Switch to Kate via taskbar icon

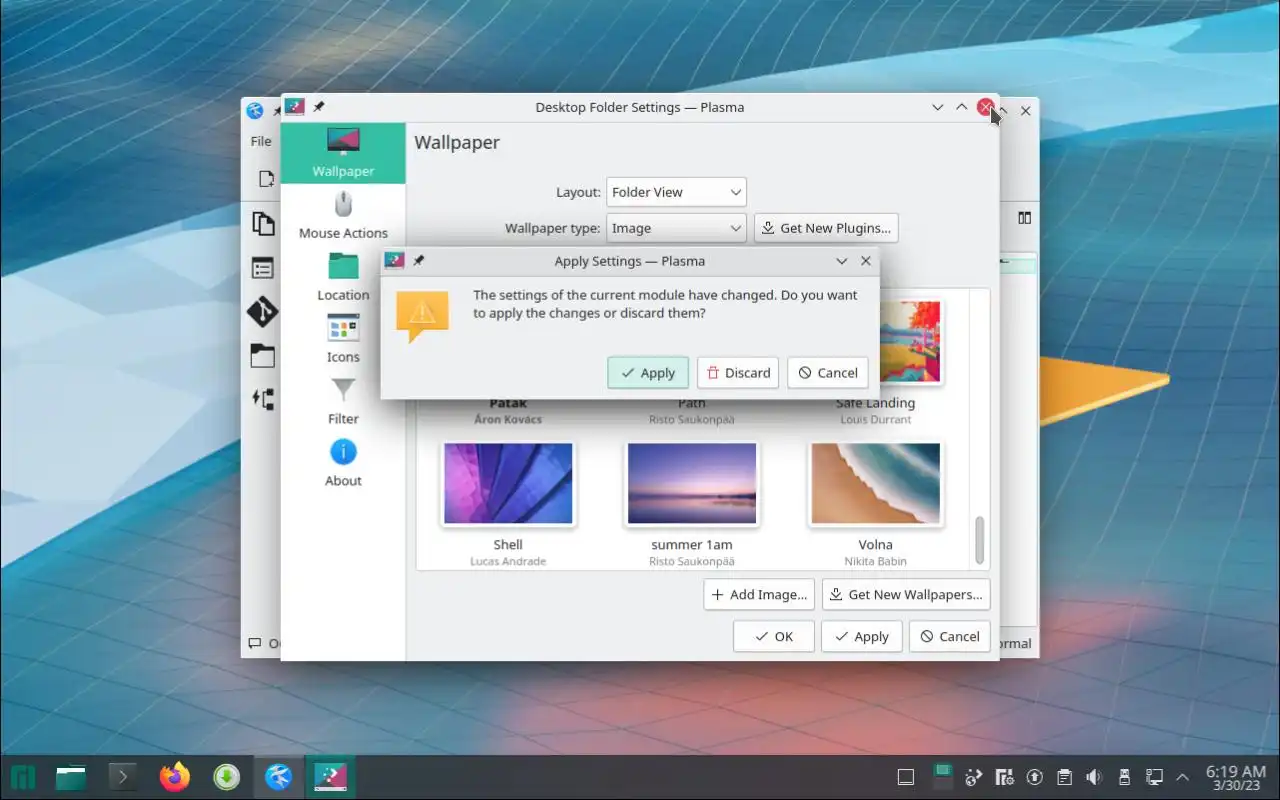click(x=279, y=777)
